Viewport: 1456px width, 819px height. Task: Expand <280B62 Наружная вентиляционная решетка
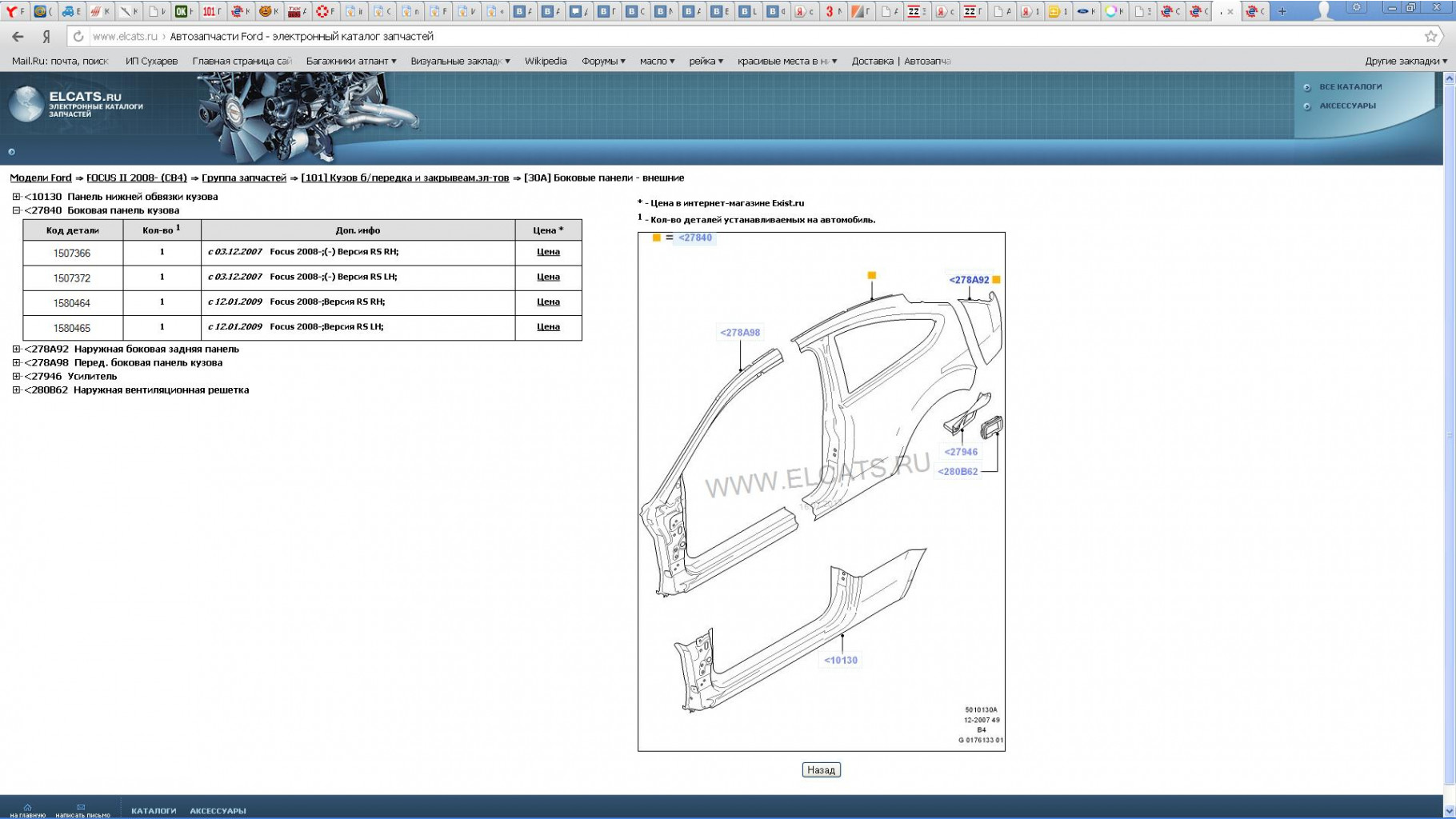[x=16, y=390]
